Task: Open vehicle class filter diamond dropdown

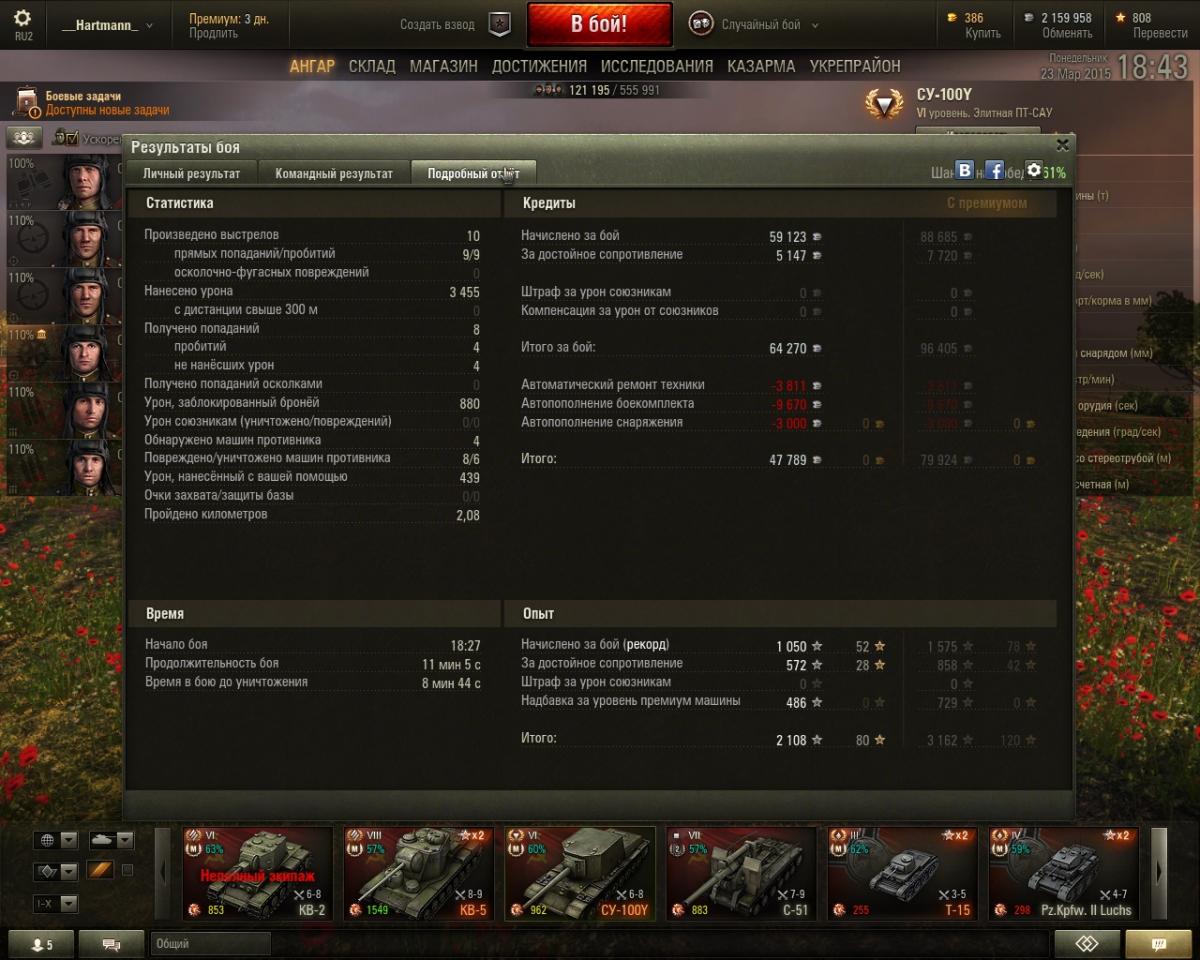Action: (x=55, y=871)
